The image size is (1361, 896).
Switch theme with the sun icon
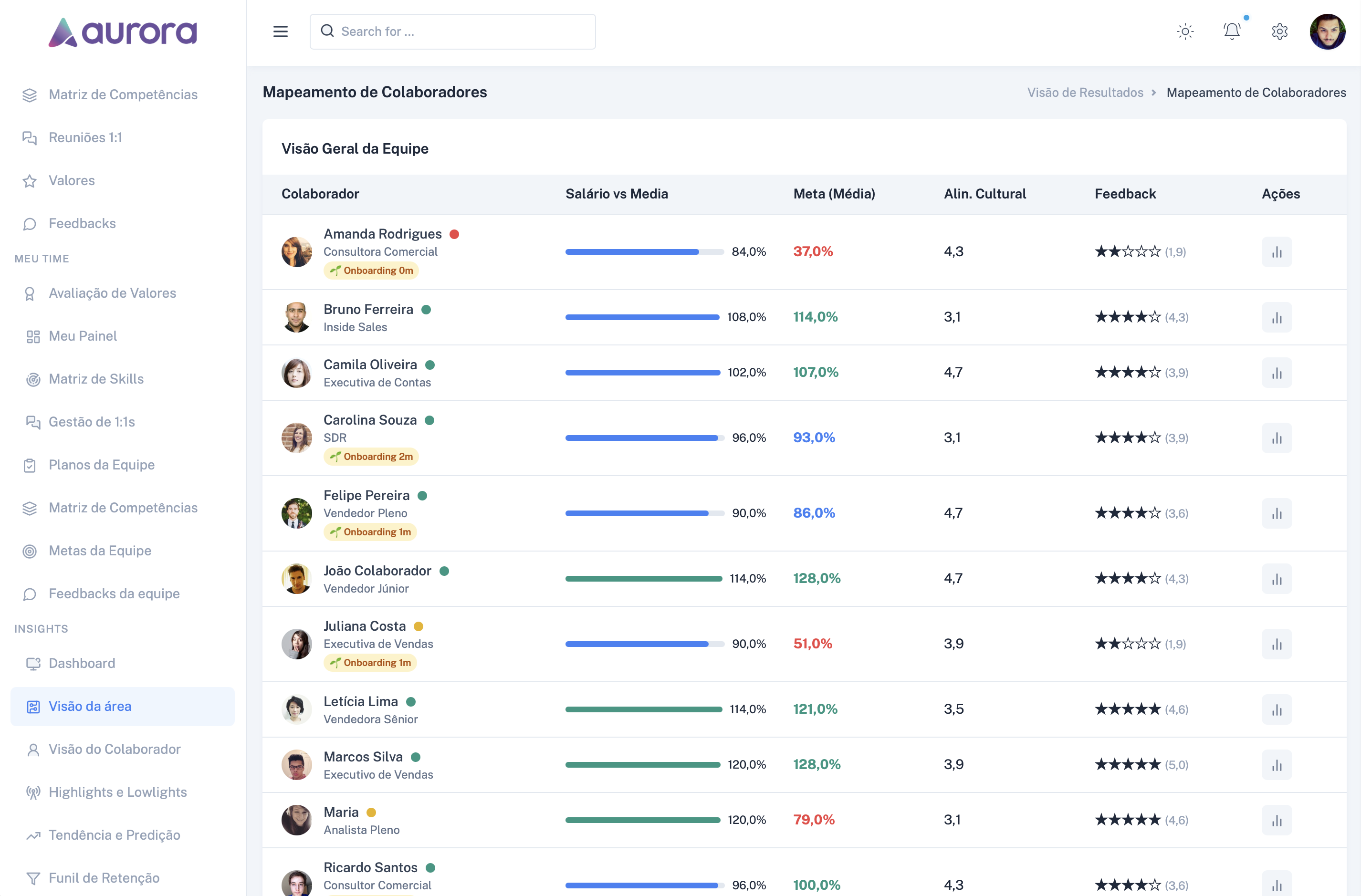point(1185,31)
